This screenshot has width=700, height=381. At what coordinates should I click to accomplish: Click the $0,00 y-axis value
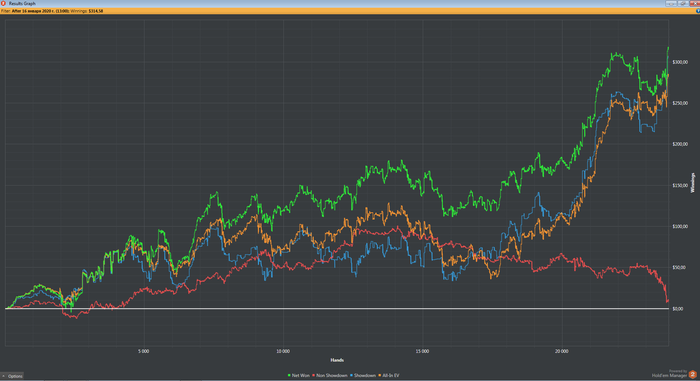(678, 309)
